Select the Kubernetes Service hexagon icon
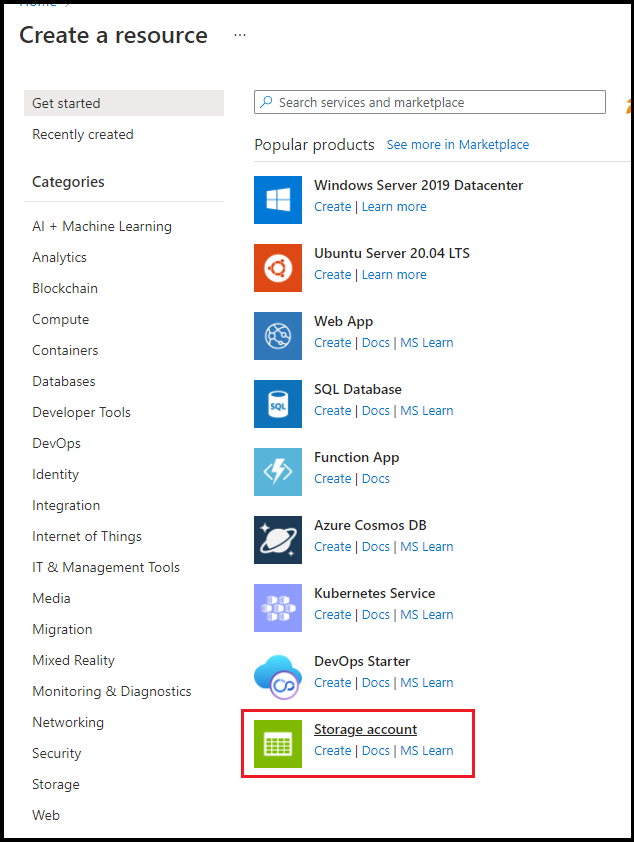Viewport: 634px width, 842px height. click(x=277, y=608)
